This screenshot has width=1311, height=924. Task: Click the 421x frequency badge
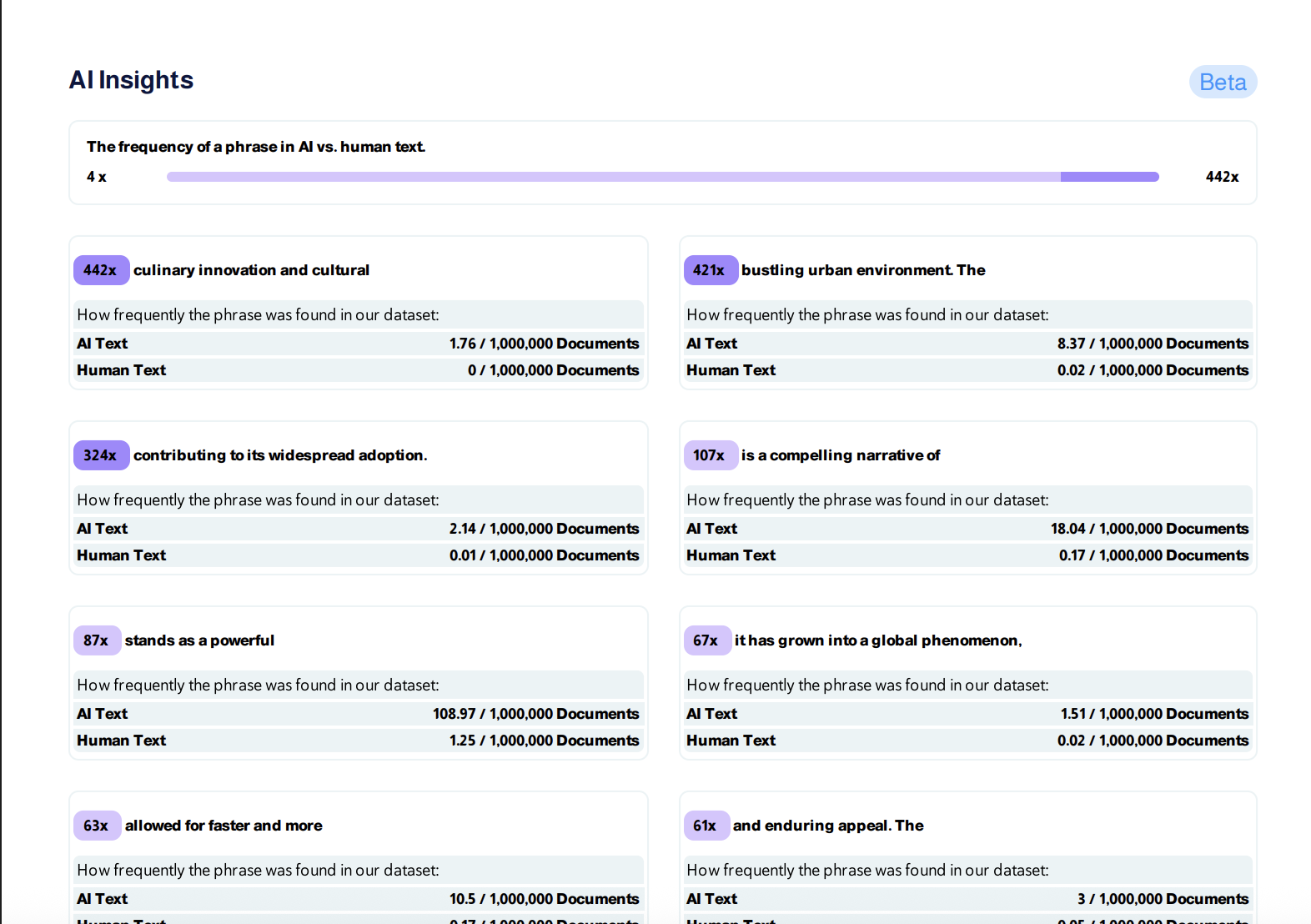tap(711, 270)
